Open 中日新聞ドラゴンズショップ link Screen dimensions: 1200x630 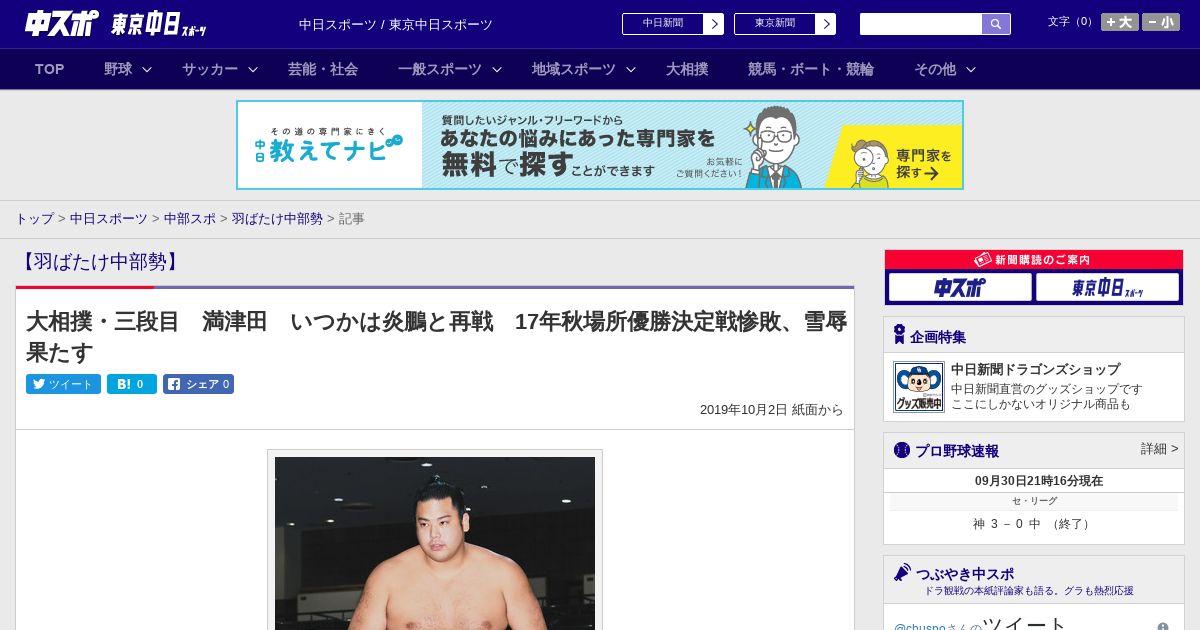(1035, 369)
